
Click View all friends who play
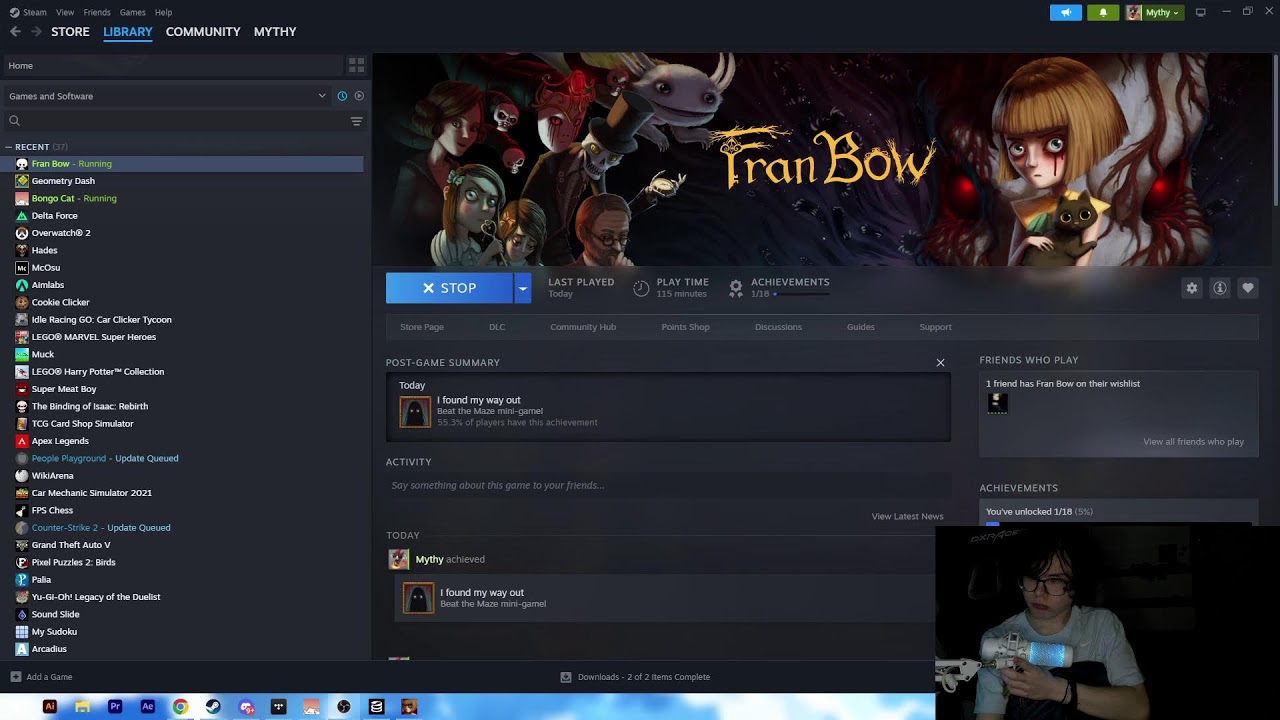[1193, 442]
